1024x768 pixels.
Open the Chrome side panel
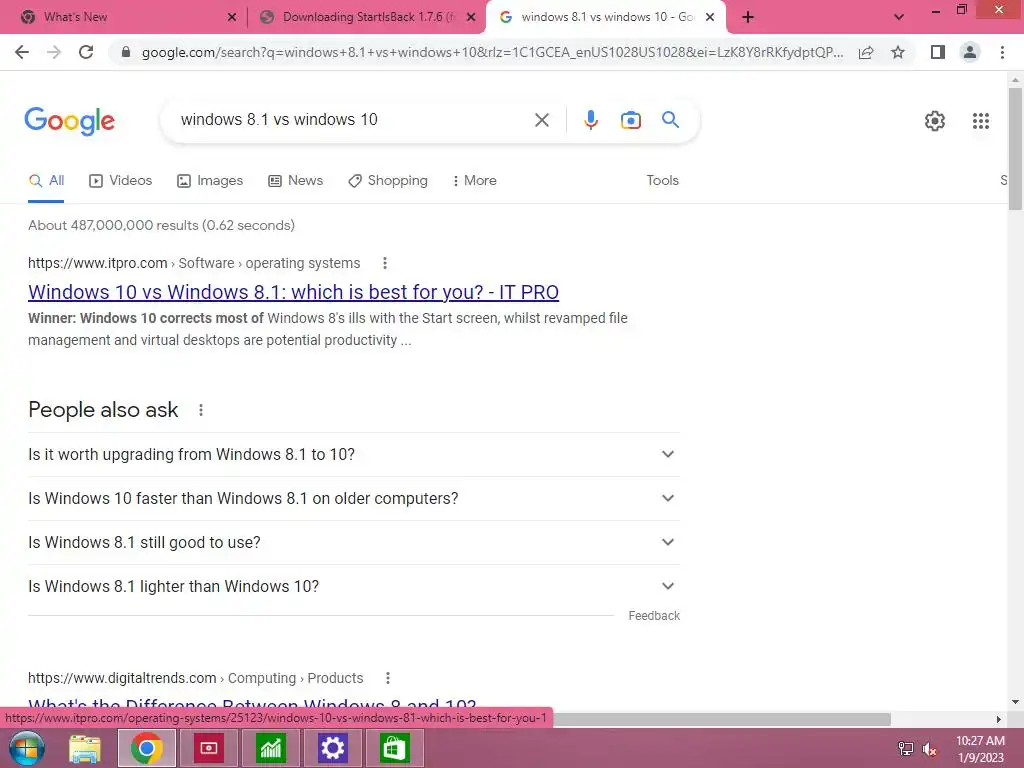click(938, 52)
